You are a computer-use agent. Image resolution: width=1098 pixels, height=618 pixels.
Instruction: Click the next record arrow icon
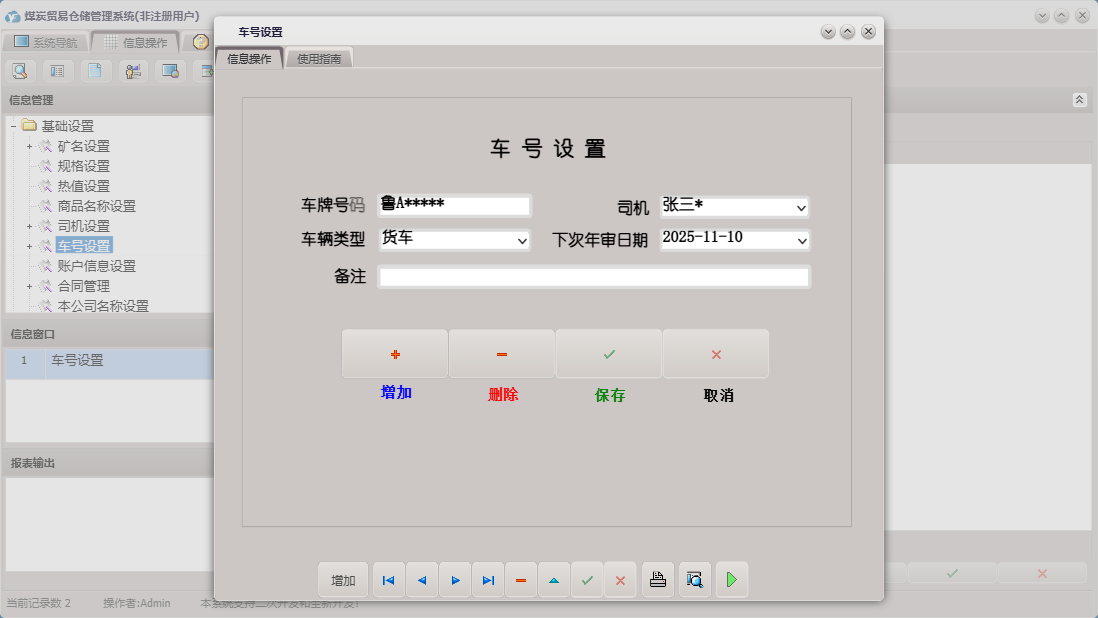(455, 580)
